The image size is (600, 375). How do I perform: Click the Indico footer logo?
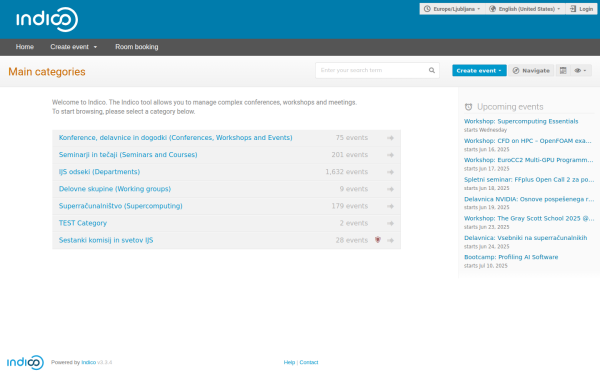(25, 362)
